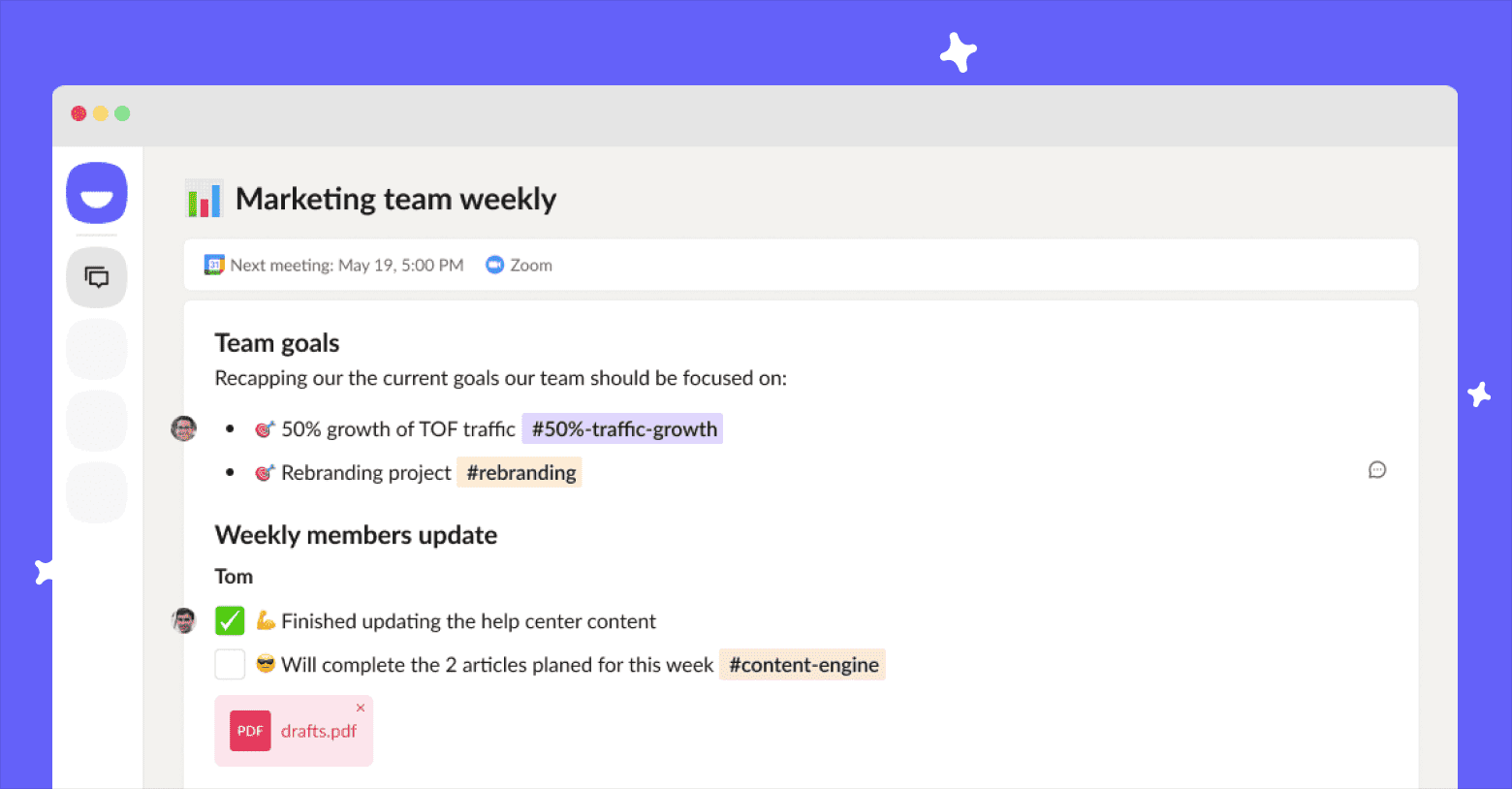Screen dimensions: 1512x789
Task: Click the Marketing team weekly title
Action: tap(396, 198)
